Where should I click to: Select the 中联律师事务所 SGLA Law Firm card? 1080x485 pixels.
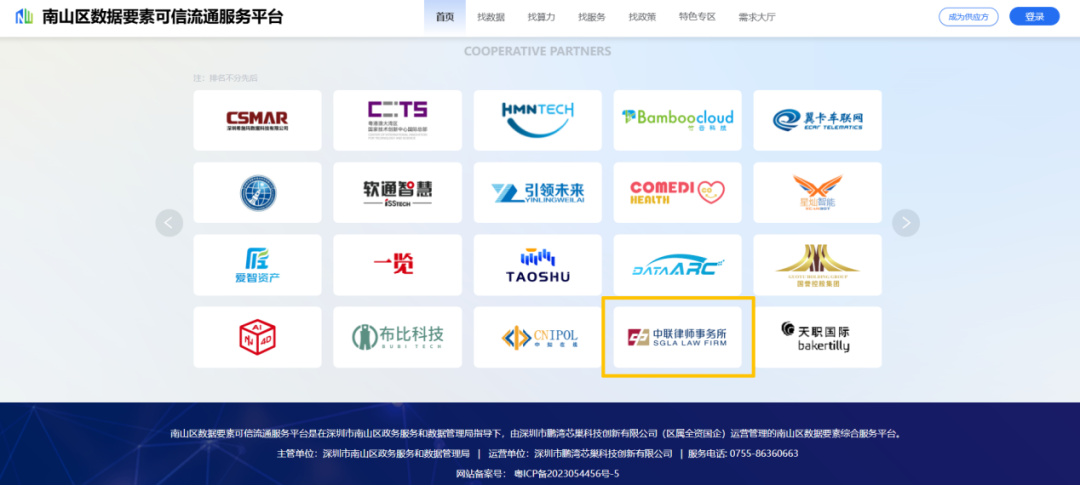(677, 337)
